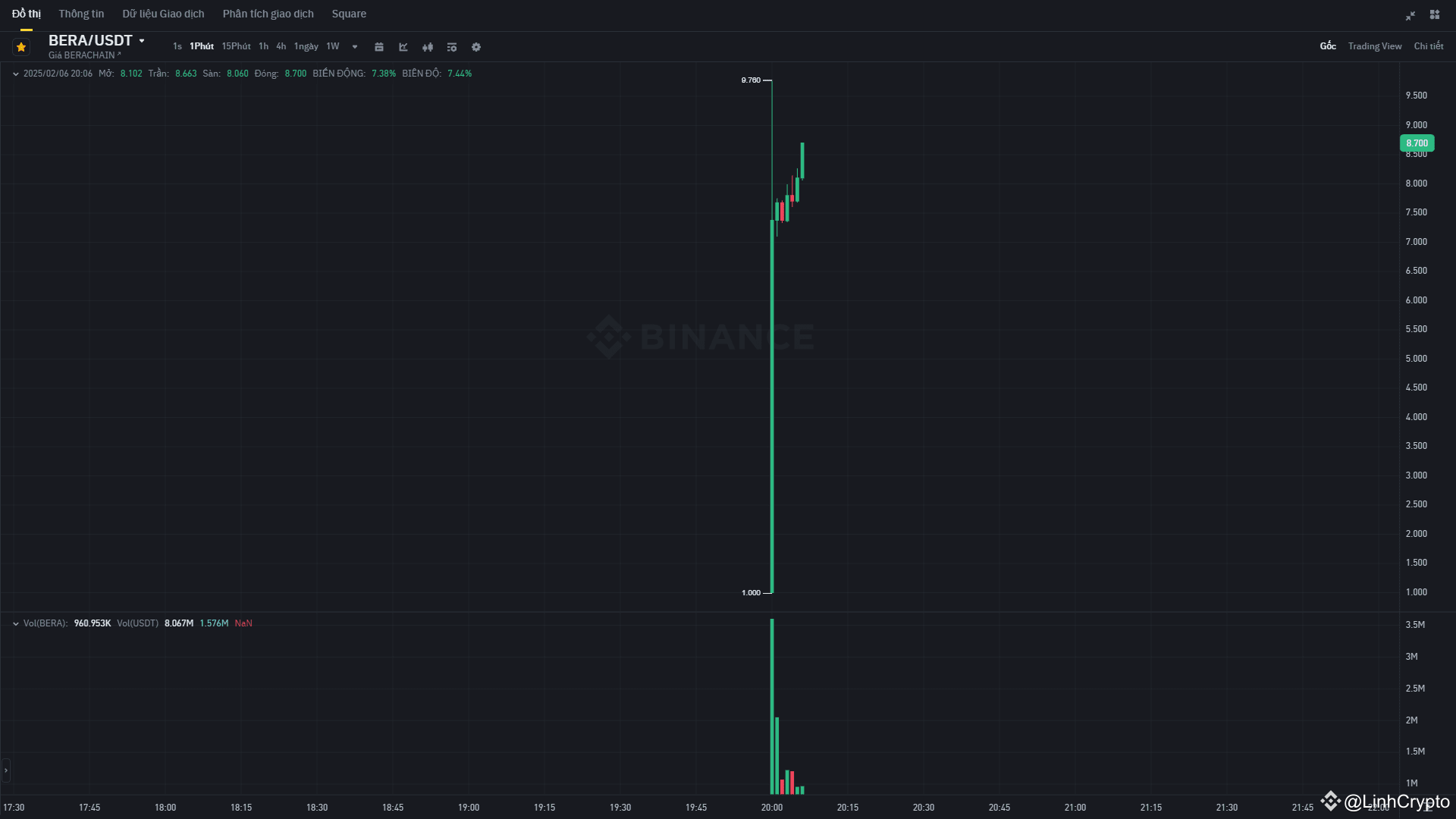This screenshot has height=819, width=1456.
Task: Switch to the Đồ thị tab
Action: pyautogui.click(x=27, y=14)
